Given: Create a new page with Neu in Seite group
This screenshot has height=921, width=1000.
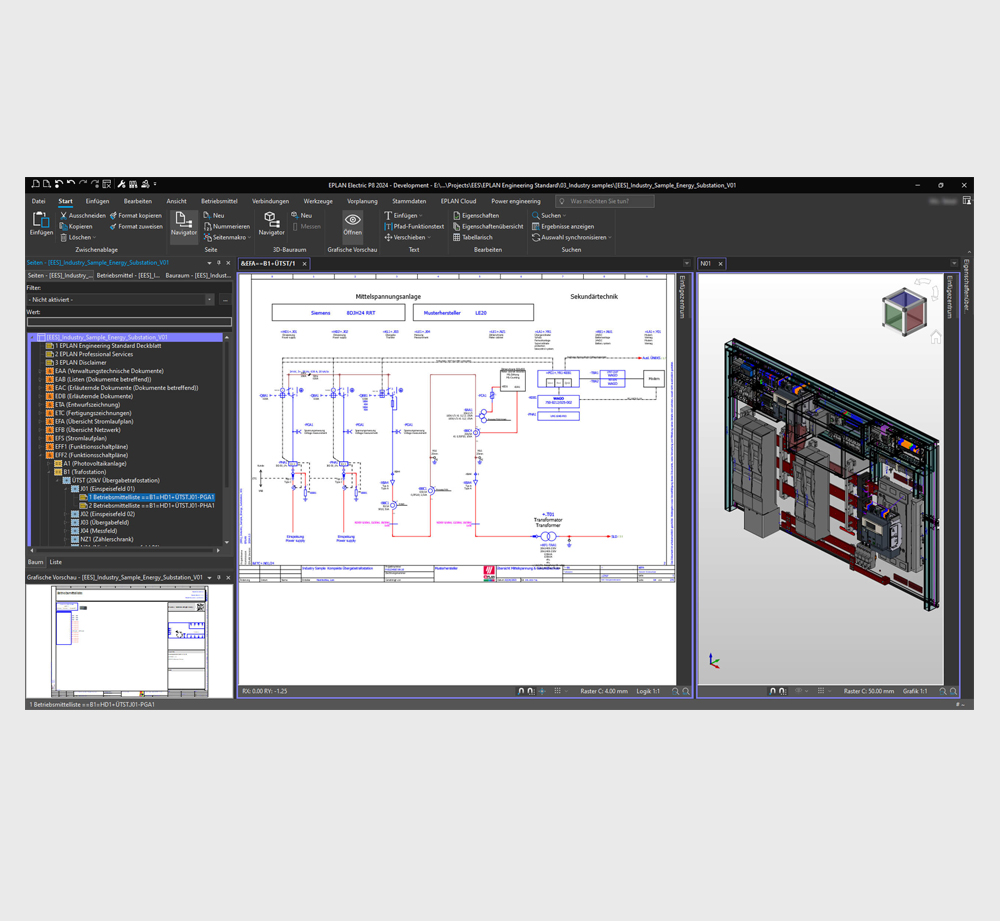Looking at the screenshot, I should pos(214,216).
